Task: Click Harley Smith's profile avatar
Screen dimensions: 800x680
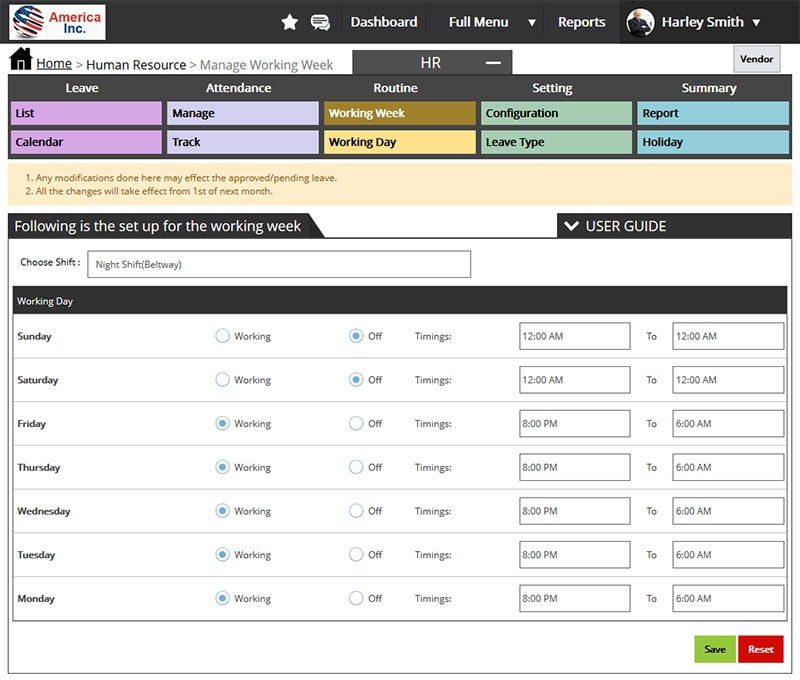Action: [x=640, y=22]
